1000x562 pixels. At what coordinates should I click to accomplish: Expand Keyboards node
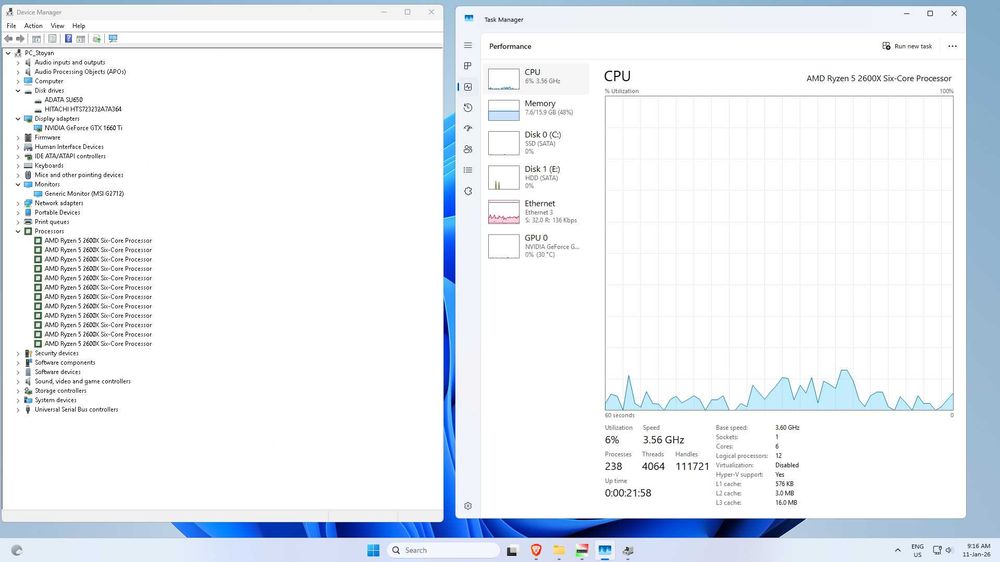click(x=18, y=165)
